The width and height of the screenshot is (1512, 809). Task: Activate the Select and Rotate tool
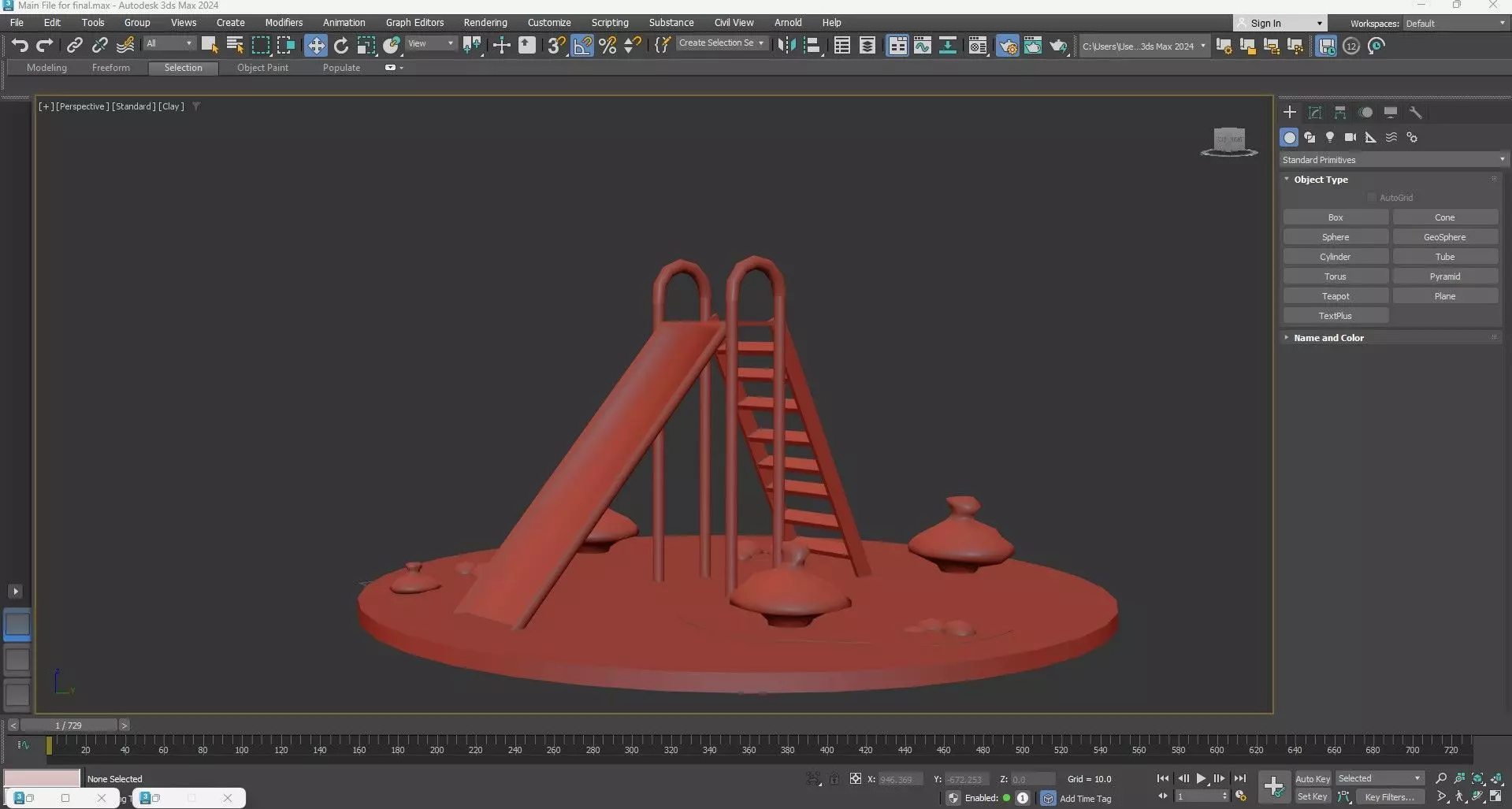click(x=341, y=46)
